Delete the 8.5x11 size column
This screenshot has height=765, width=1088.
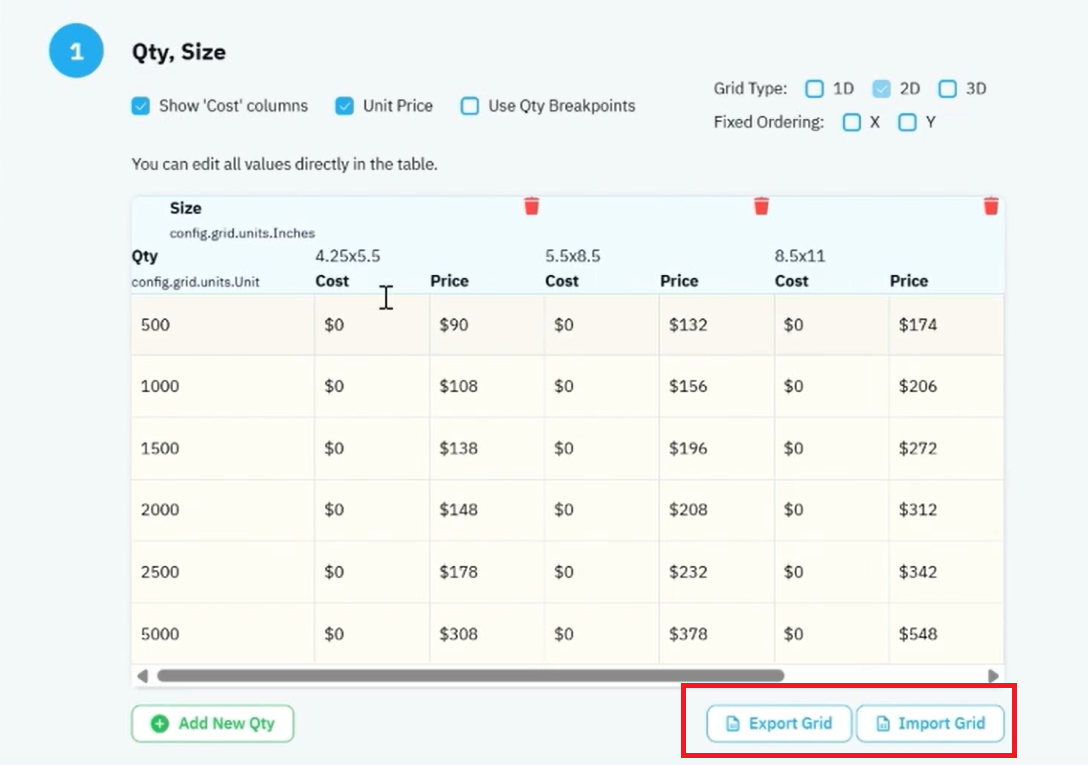(991, 206)
